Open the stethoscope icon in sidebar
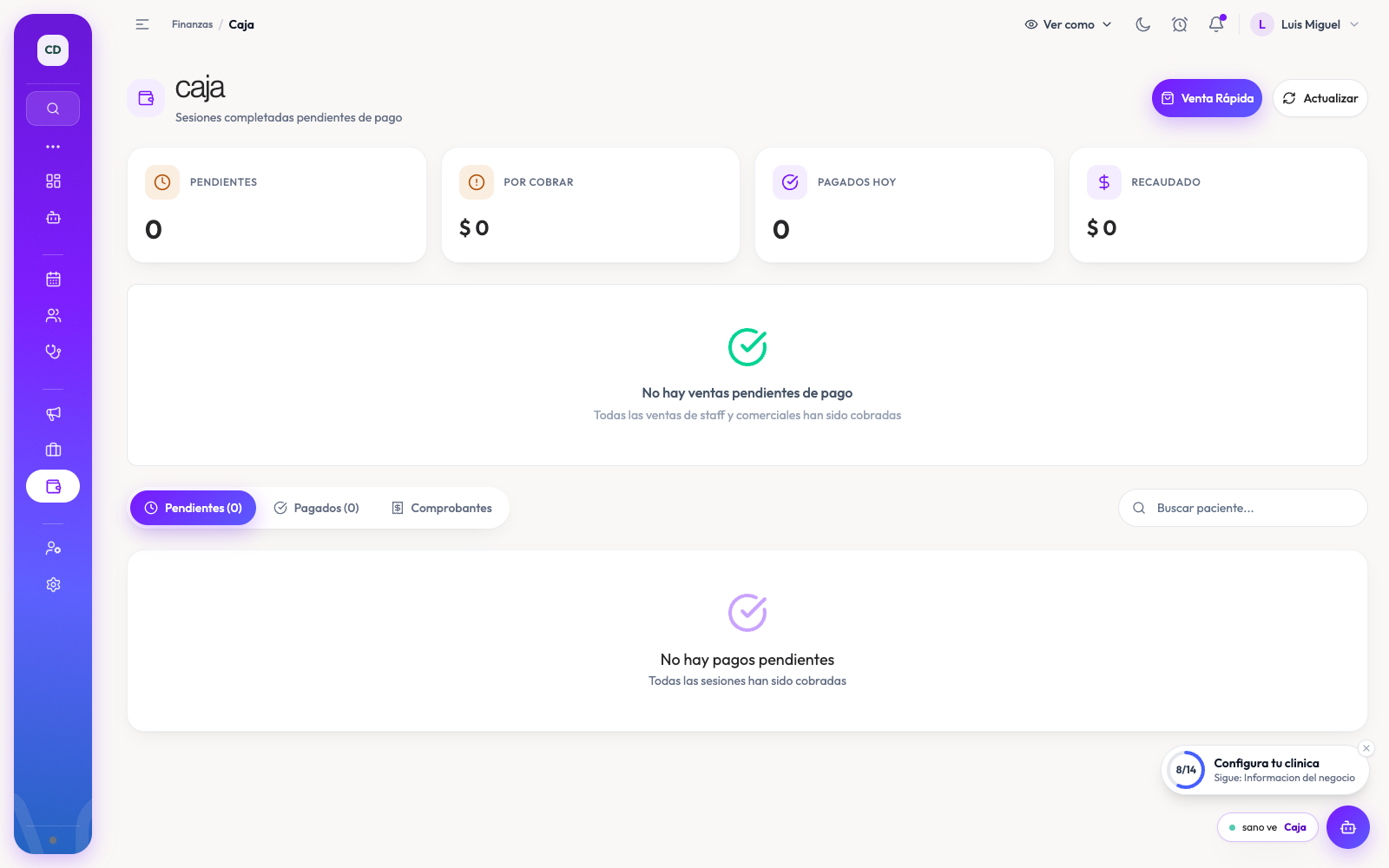This screenshot has height=868, width=1389. click(x=53, y=352)
